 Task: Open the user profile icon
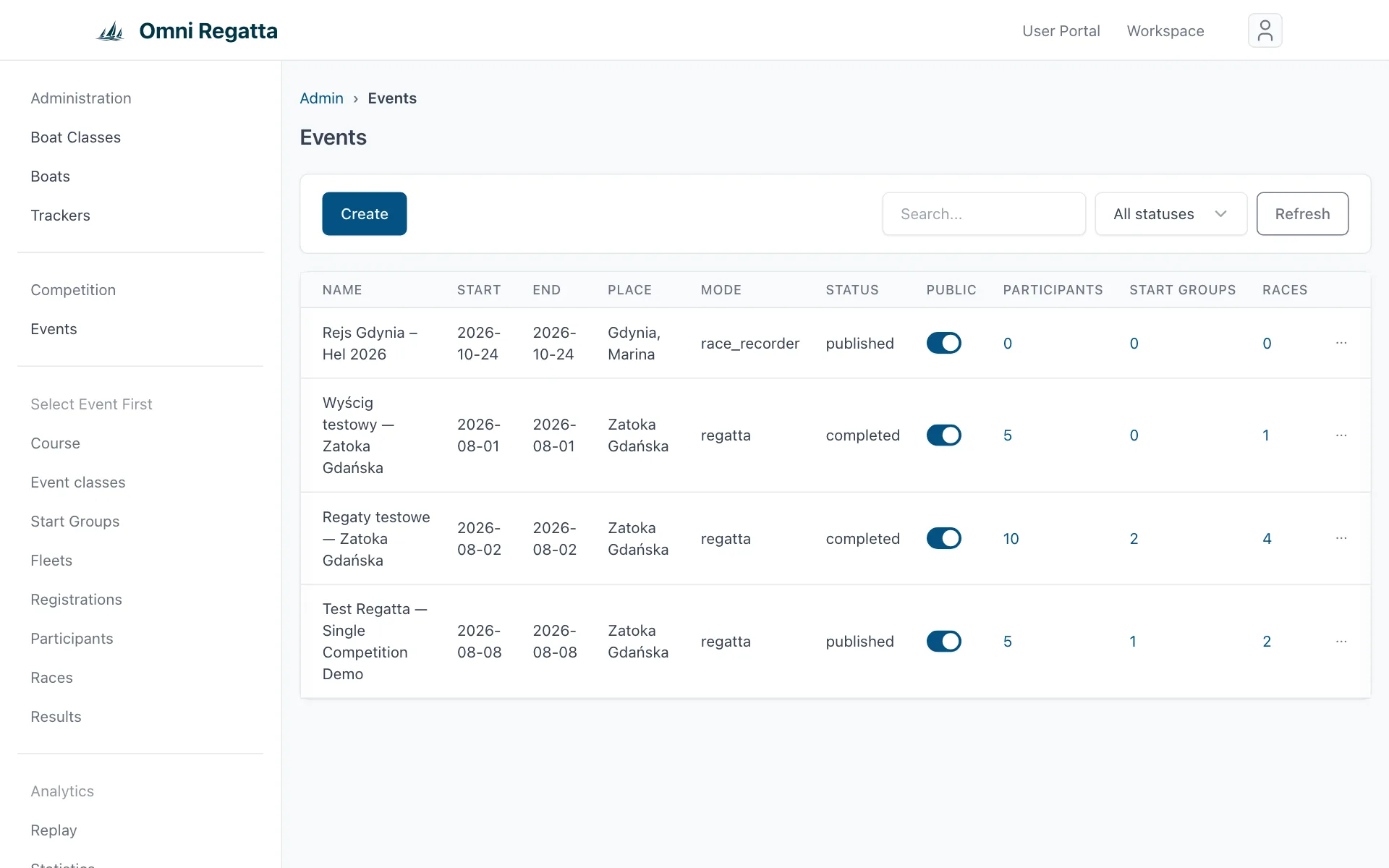pyautogui.click(x=1265, y=30)
